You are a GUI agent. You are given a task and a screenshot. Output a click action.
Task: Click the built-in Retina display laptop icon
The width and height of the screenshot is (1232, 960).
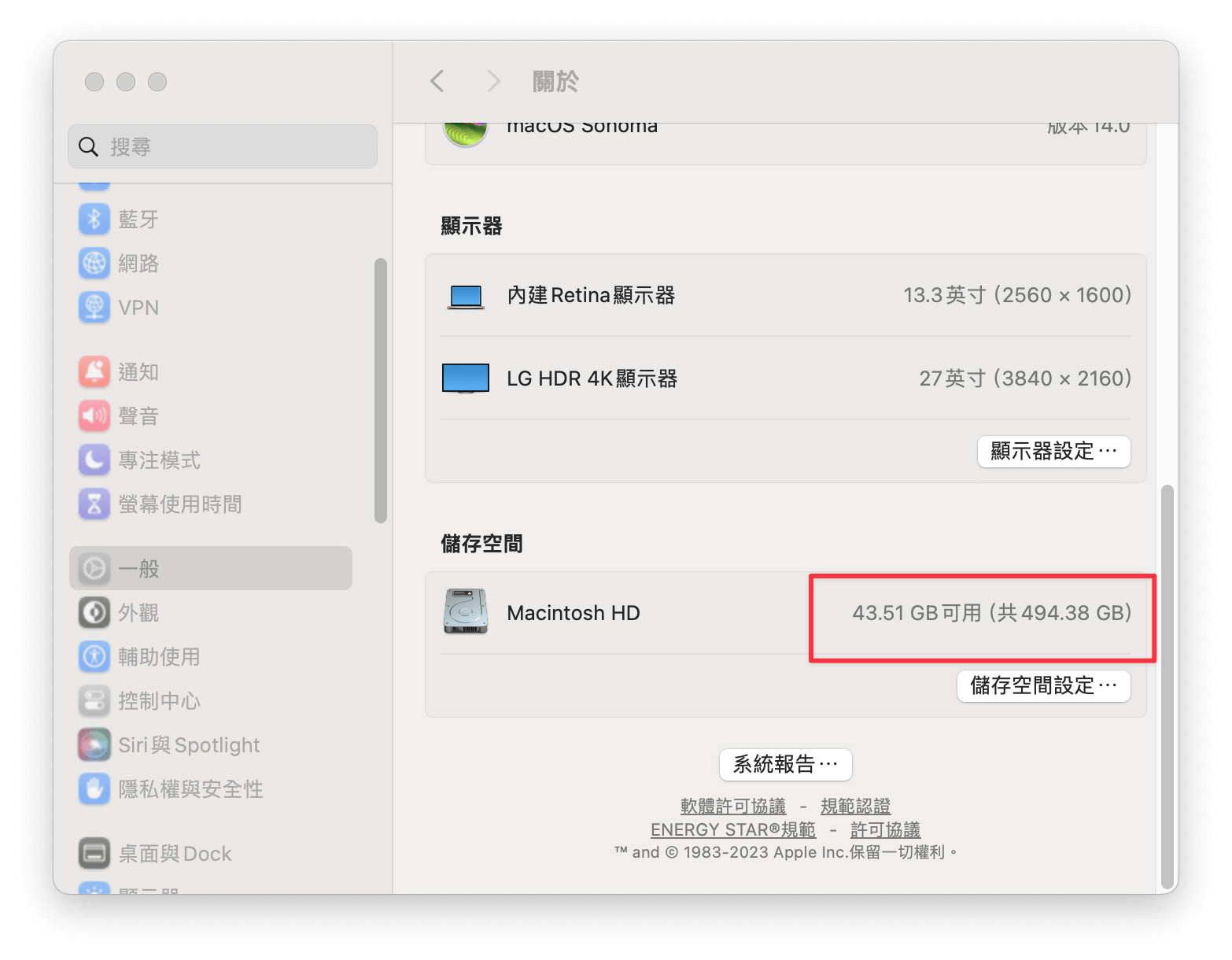[x=466, y=297]
